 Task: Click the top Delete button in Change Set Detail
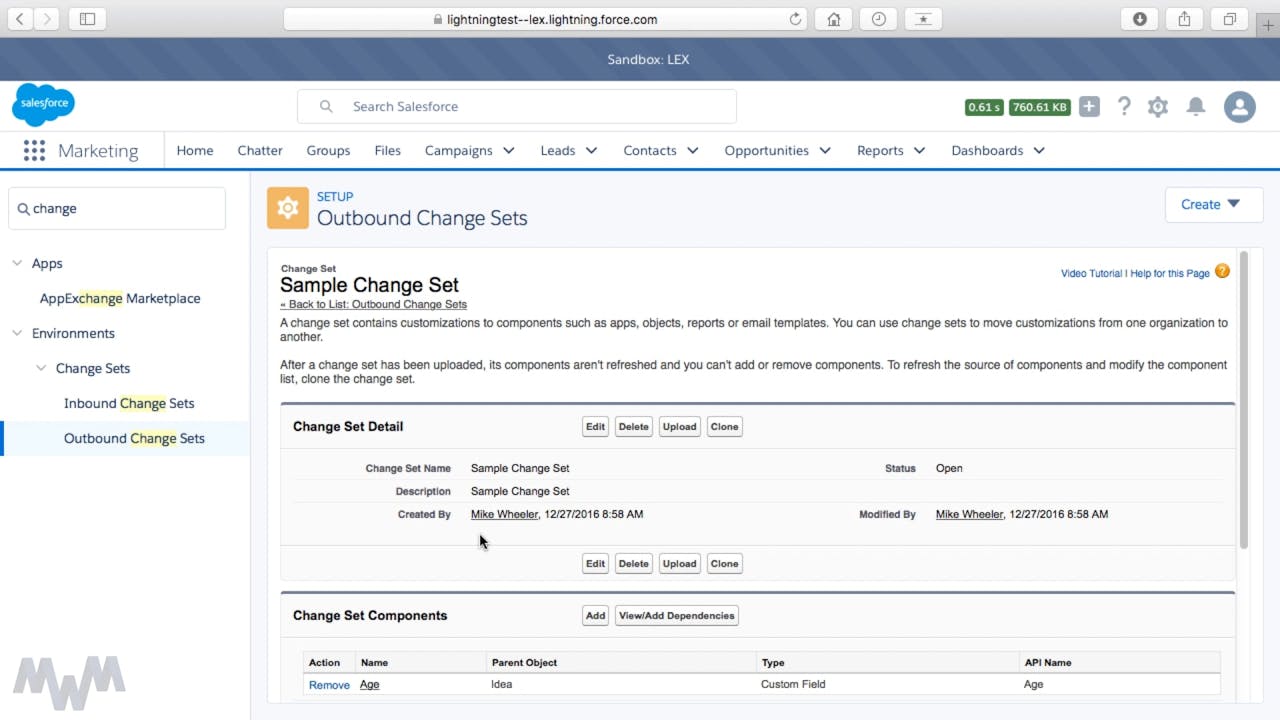[x=633, y=426]
